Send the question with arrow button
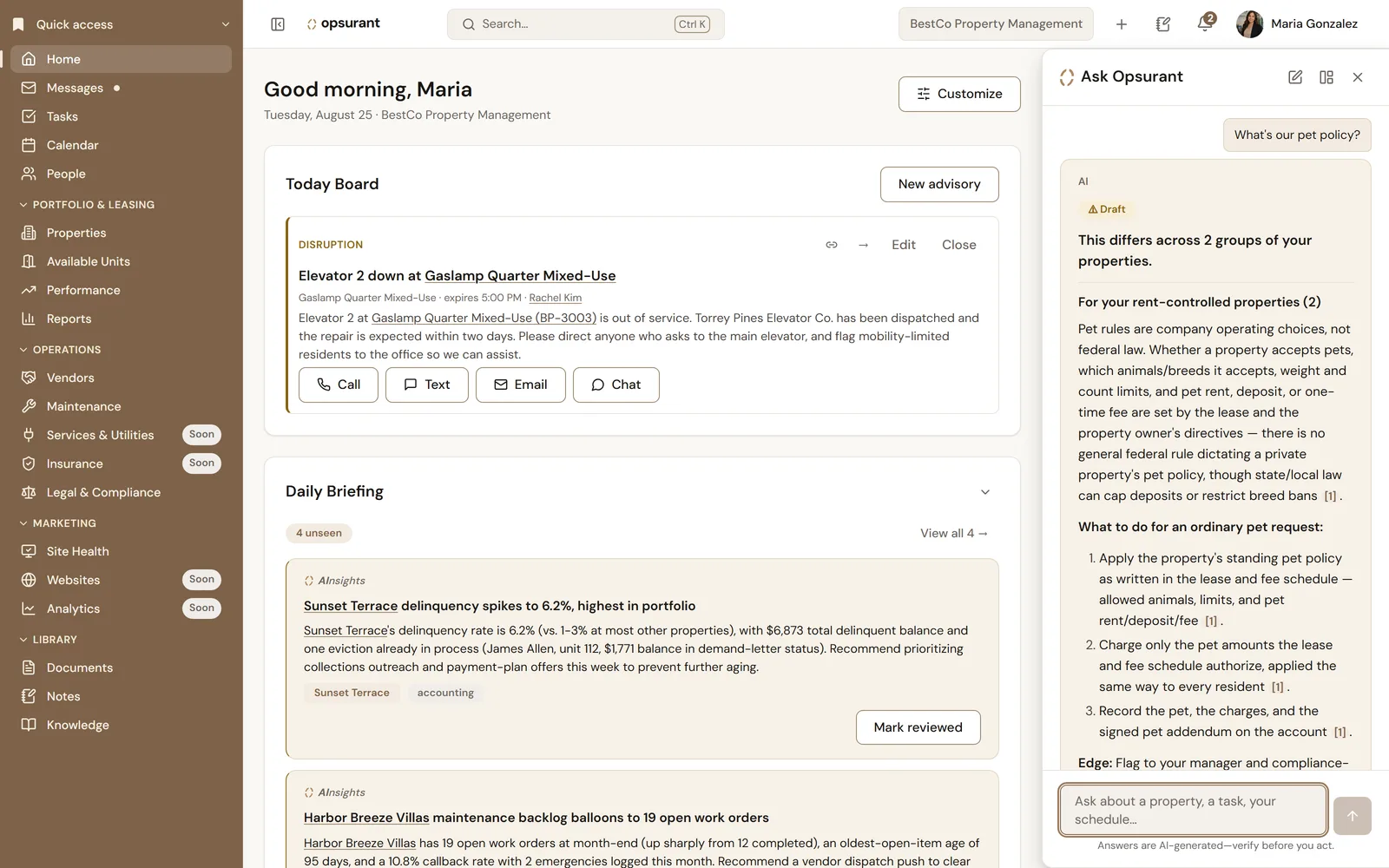This screenshot has width=1389, height=868. [x=1353, y=816]
